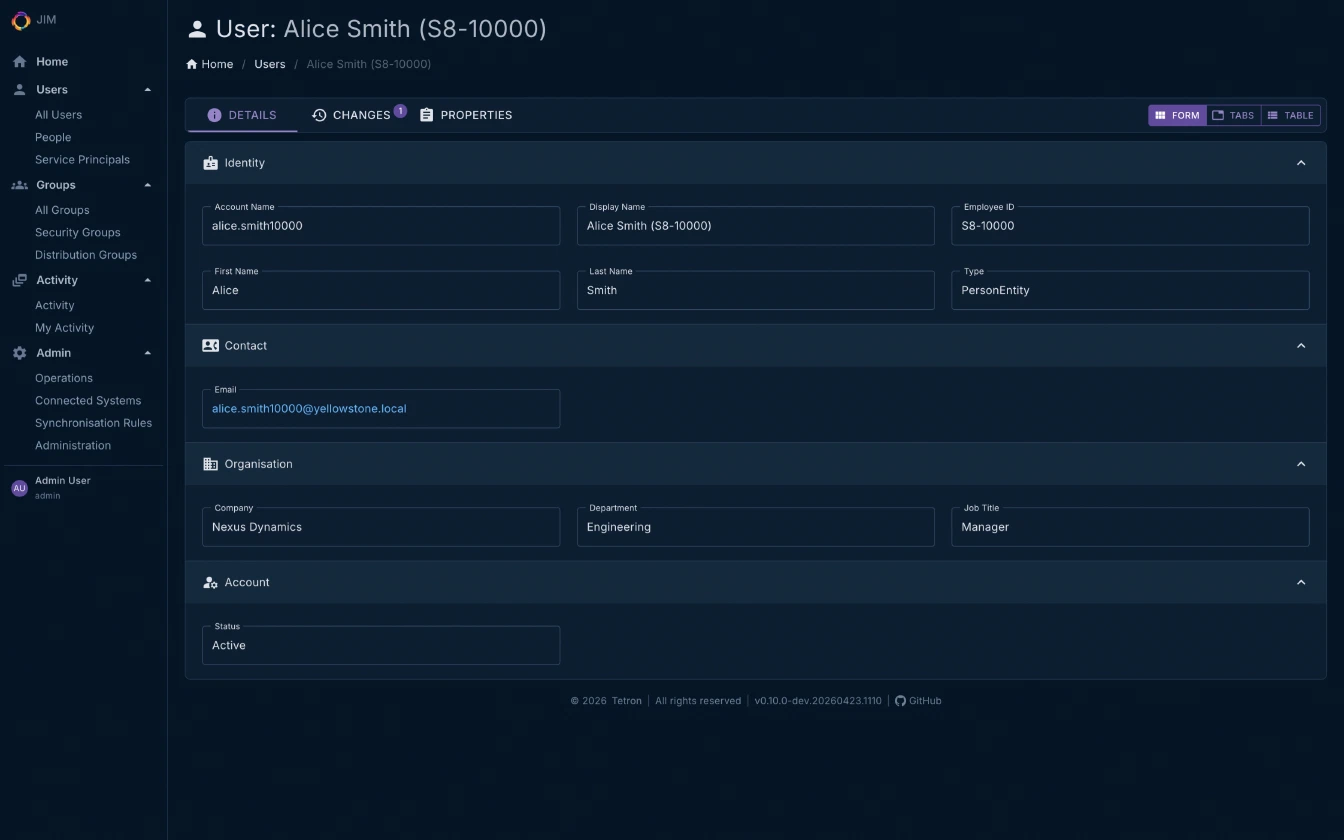Collapse the Contact section

pyautogui.click(x=1301, y=345)
